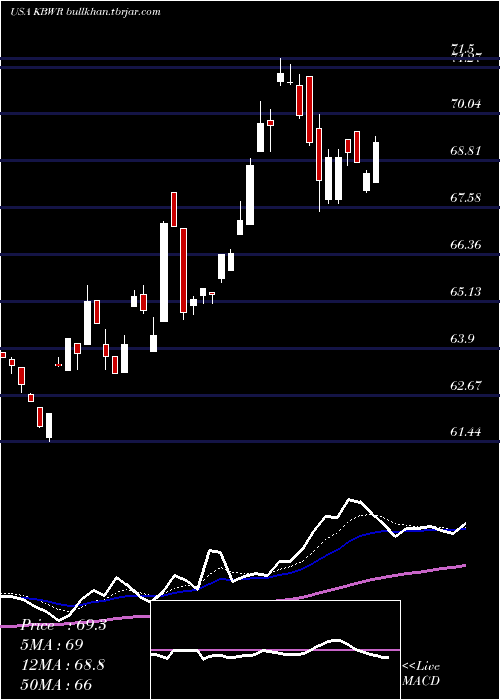
Task: Select the 67.58 price level label
Action: coord(466,197)
